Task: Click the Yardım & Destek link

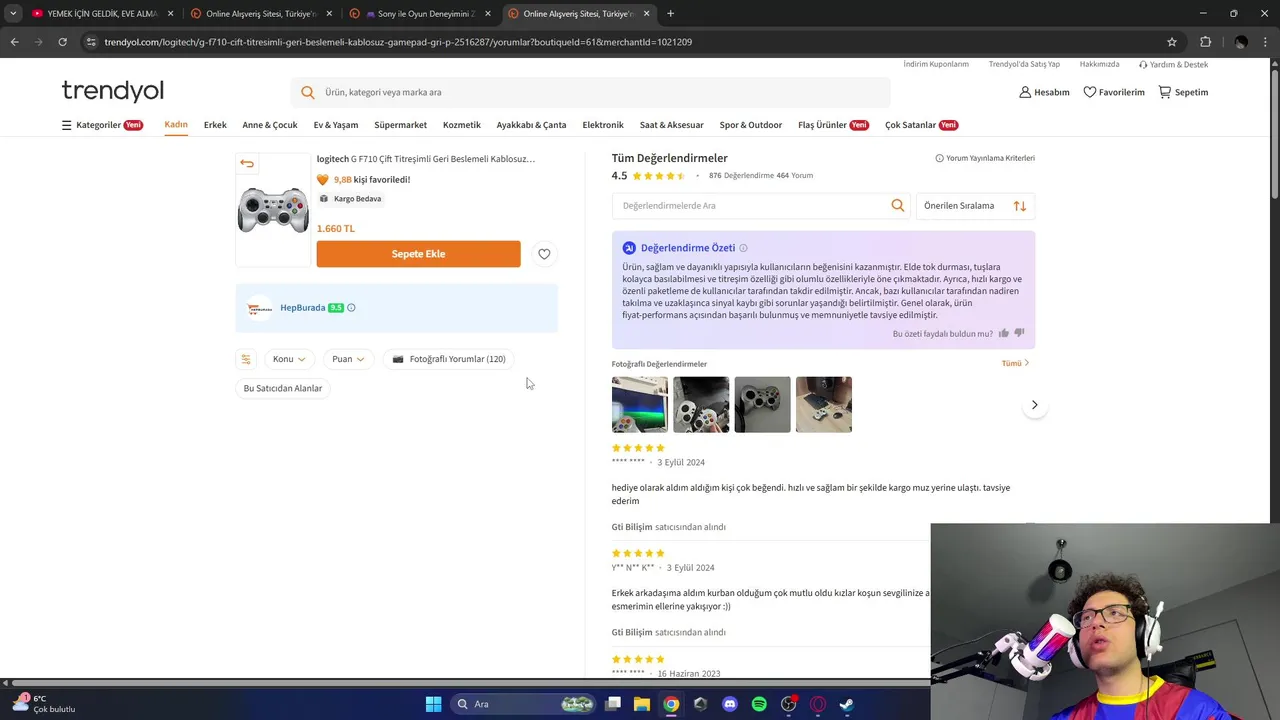Action: click(1173, 64)
